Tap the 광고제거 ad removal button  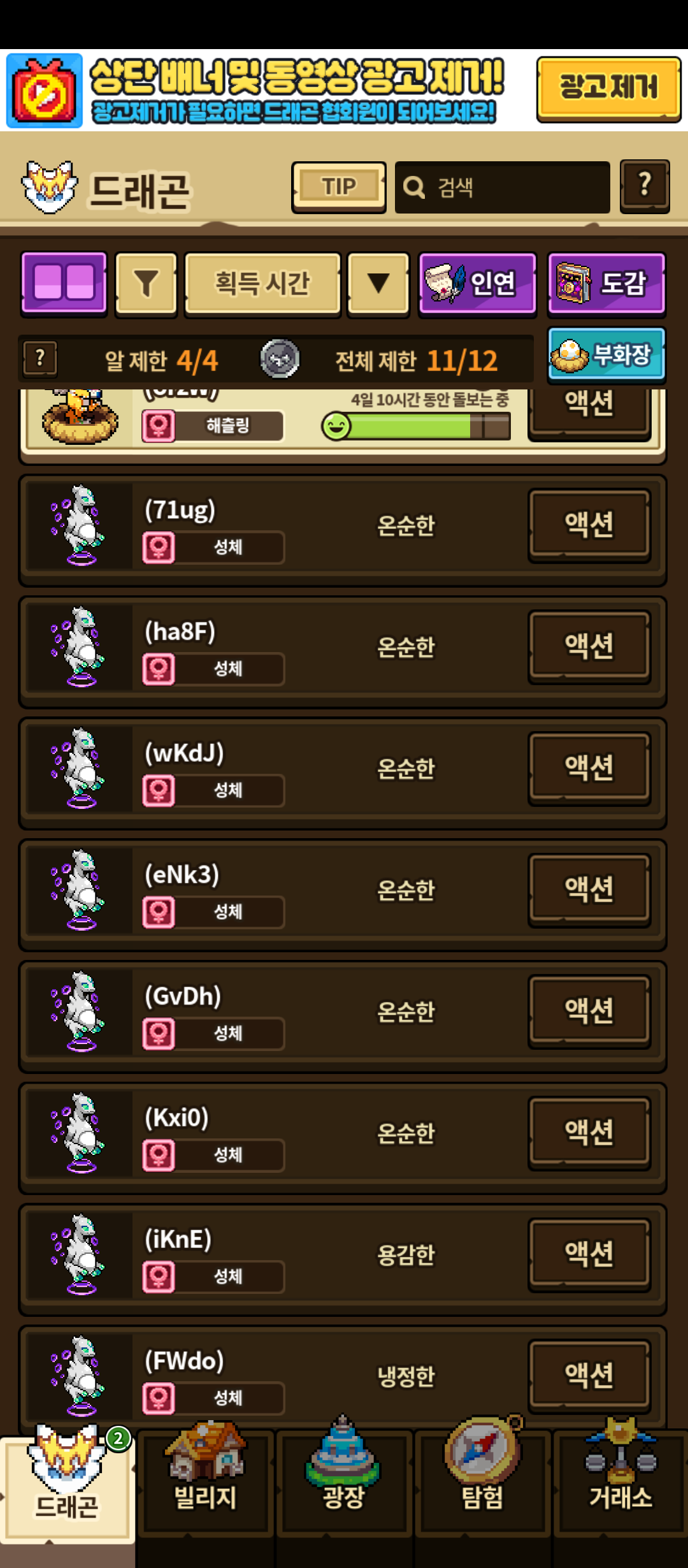608,89
